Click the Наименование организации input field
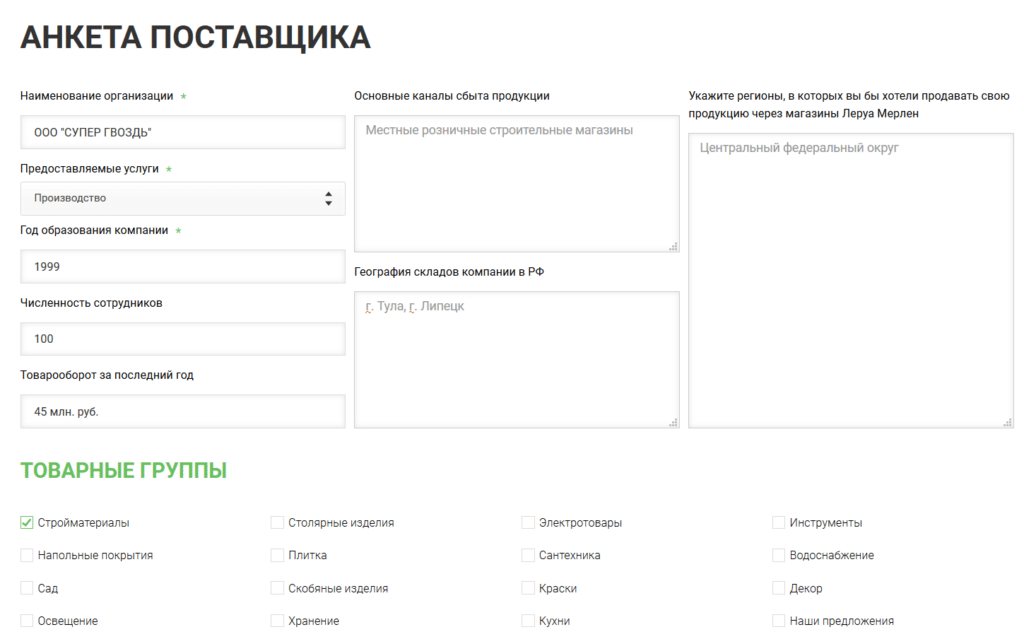Image resolution: width=1024 pixels, height=644 pixels. 183,132
